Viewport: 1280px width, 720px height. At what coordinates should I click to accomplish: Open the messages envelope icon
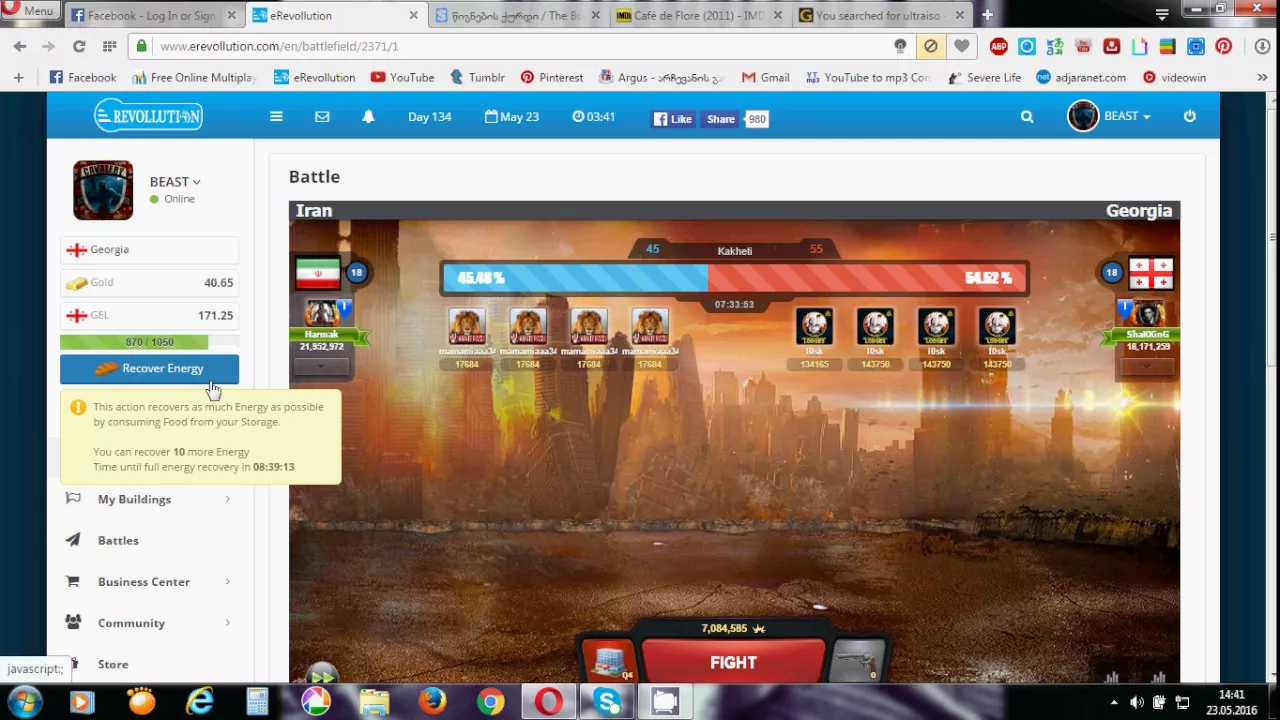(x=322, y=117)
